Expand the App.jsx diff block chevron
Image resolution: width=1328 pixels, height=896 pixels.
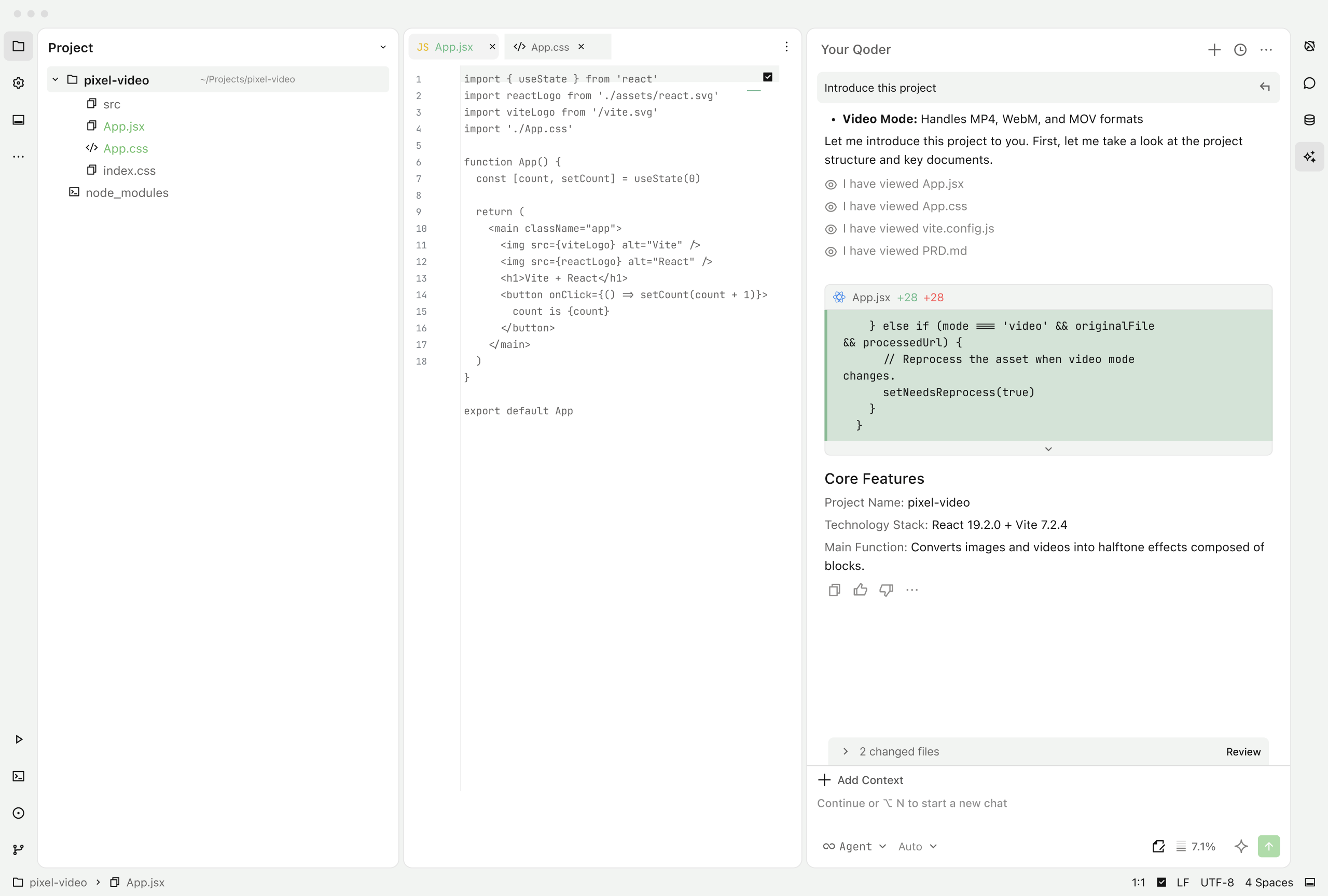(x=1048, y=449)
